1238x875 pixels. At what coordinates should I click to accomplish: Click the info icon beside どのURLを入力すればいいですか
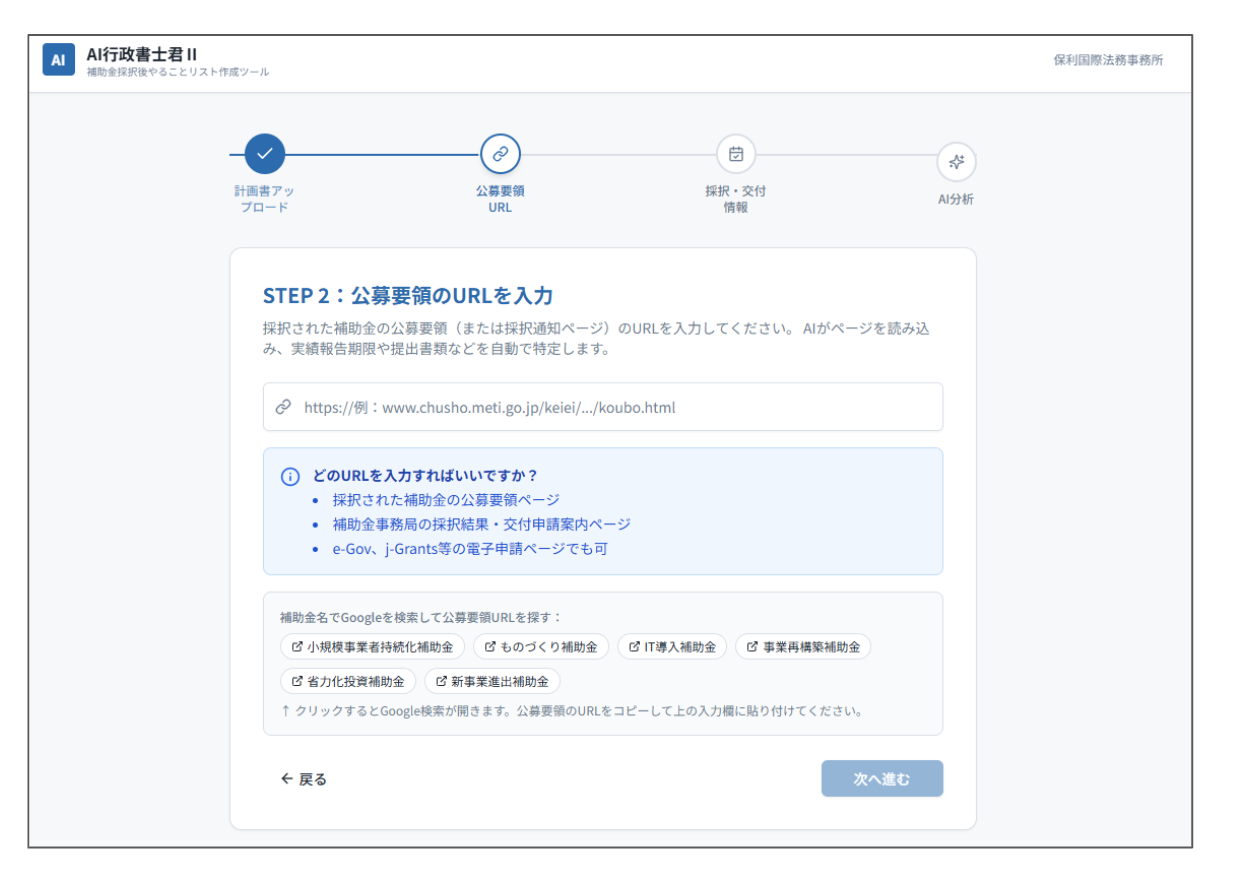pyautogui.click(x=290, y=476)
